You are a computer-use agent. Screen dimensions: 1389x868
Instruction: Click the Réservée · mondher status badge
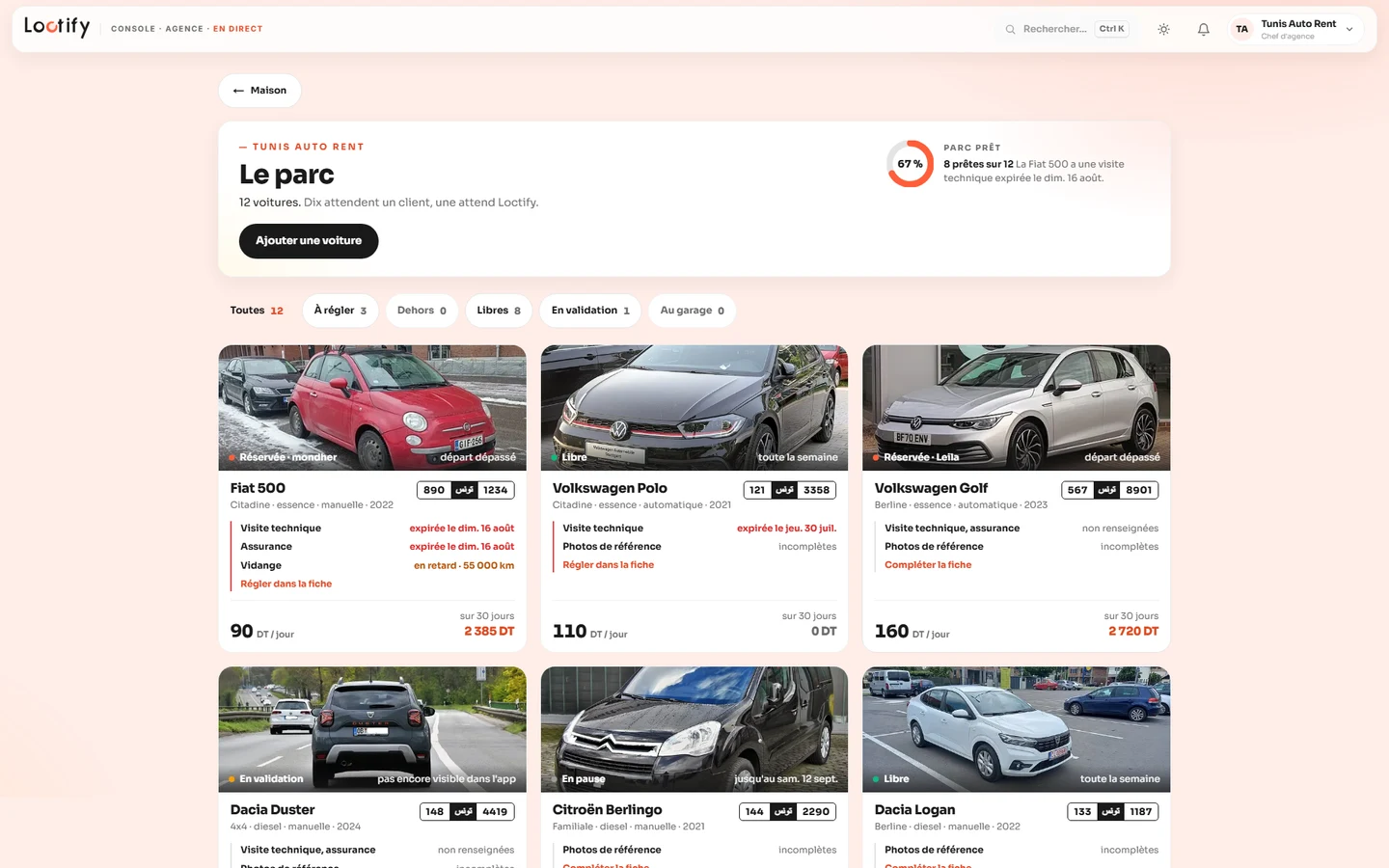(283, 457)
